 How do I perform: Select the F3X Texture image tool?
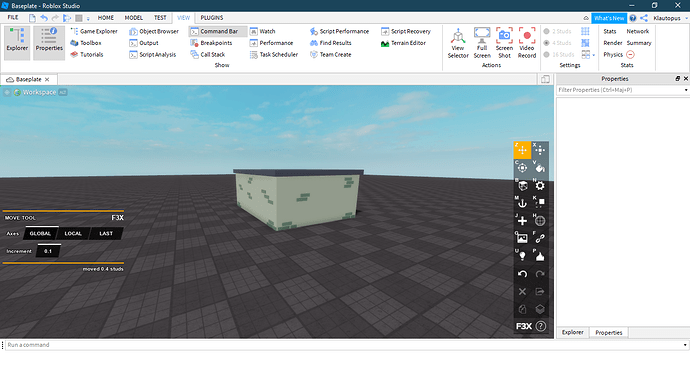coord(522,238)
